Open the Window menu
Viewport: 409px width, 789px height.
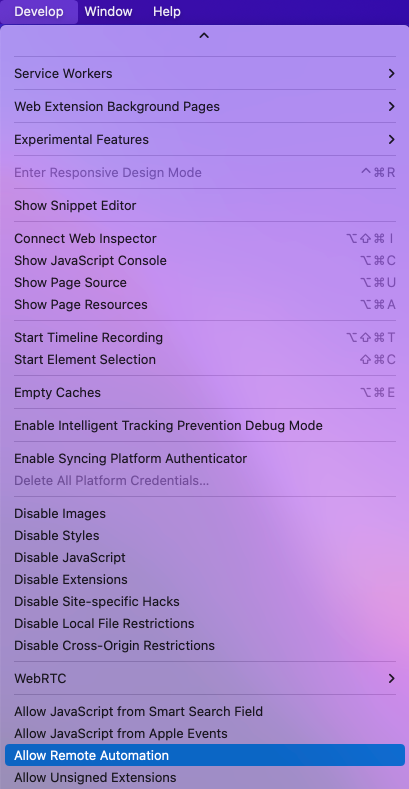coord(108,12)
